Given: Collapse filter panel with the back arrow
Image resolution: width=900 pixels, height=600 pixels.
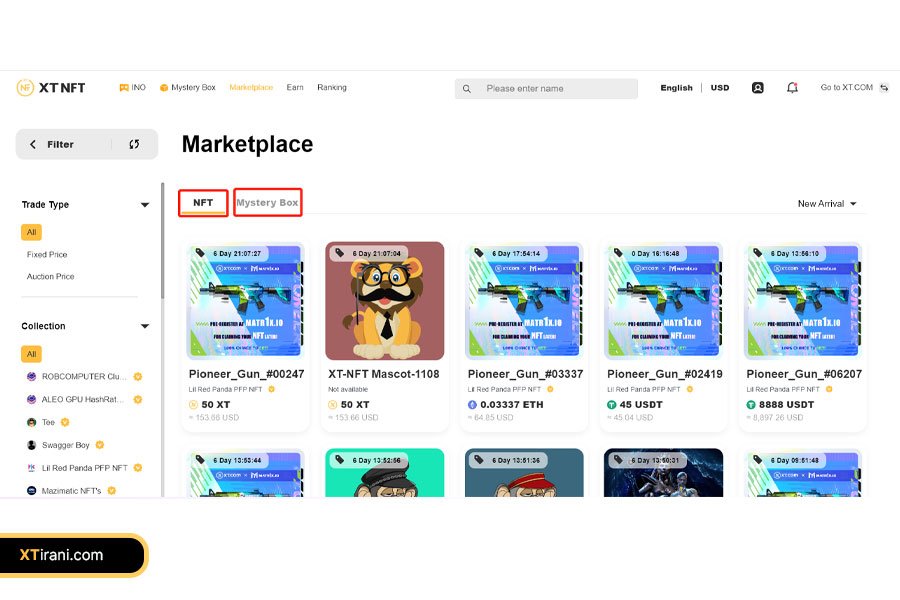Looking at the screenshot, I should (x=33, y=144).
